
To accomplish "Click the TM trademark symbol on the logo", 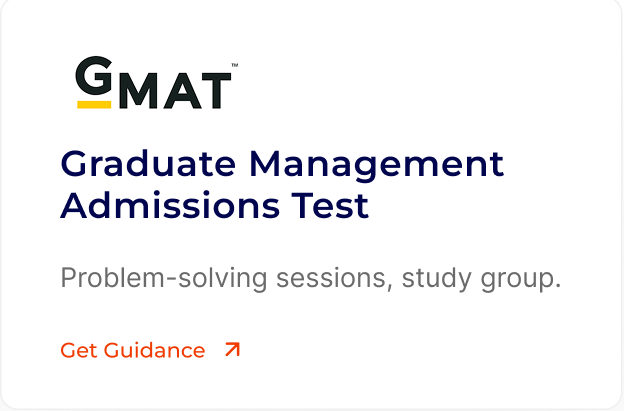I will tap(234, 66).
